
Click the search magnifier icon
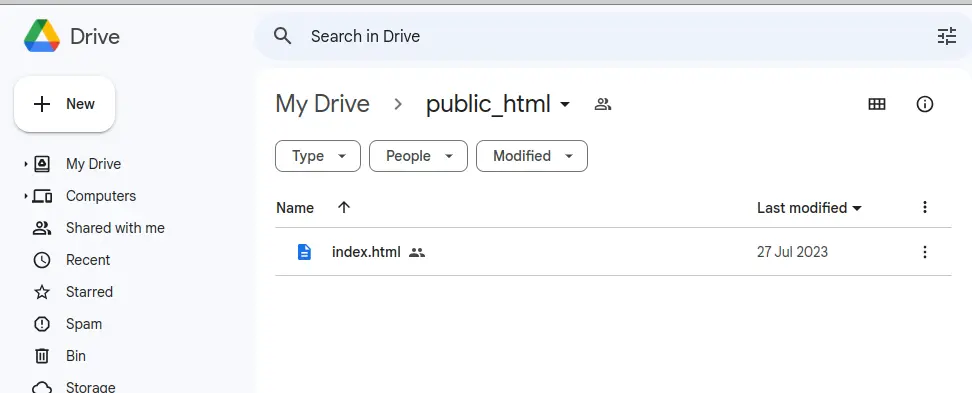282,36
